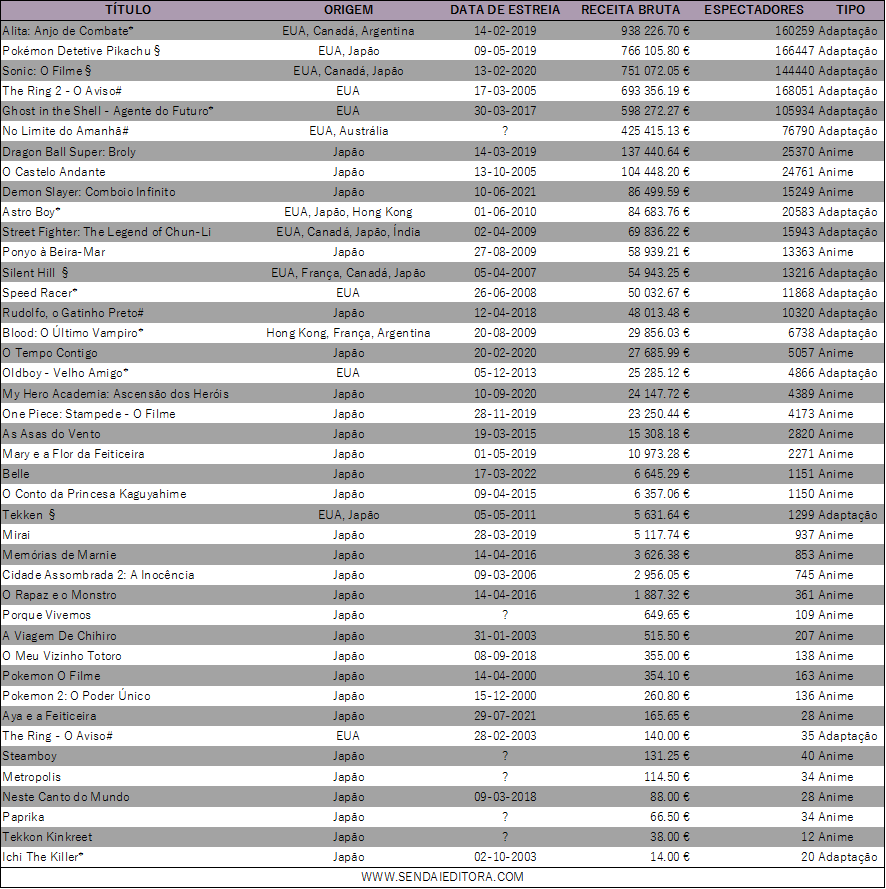The height and width of the screenshot is (889, 886).
Task: Select 'Cidade Assombrada 2: A Inocência'
Action: point(98,575)
